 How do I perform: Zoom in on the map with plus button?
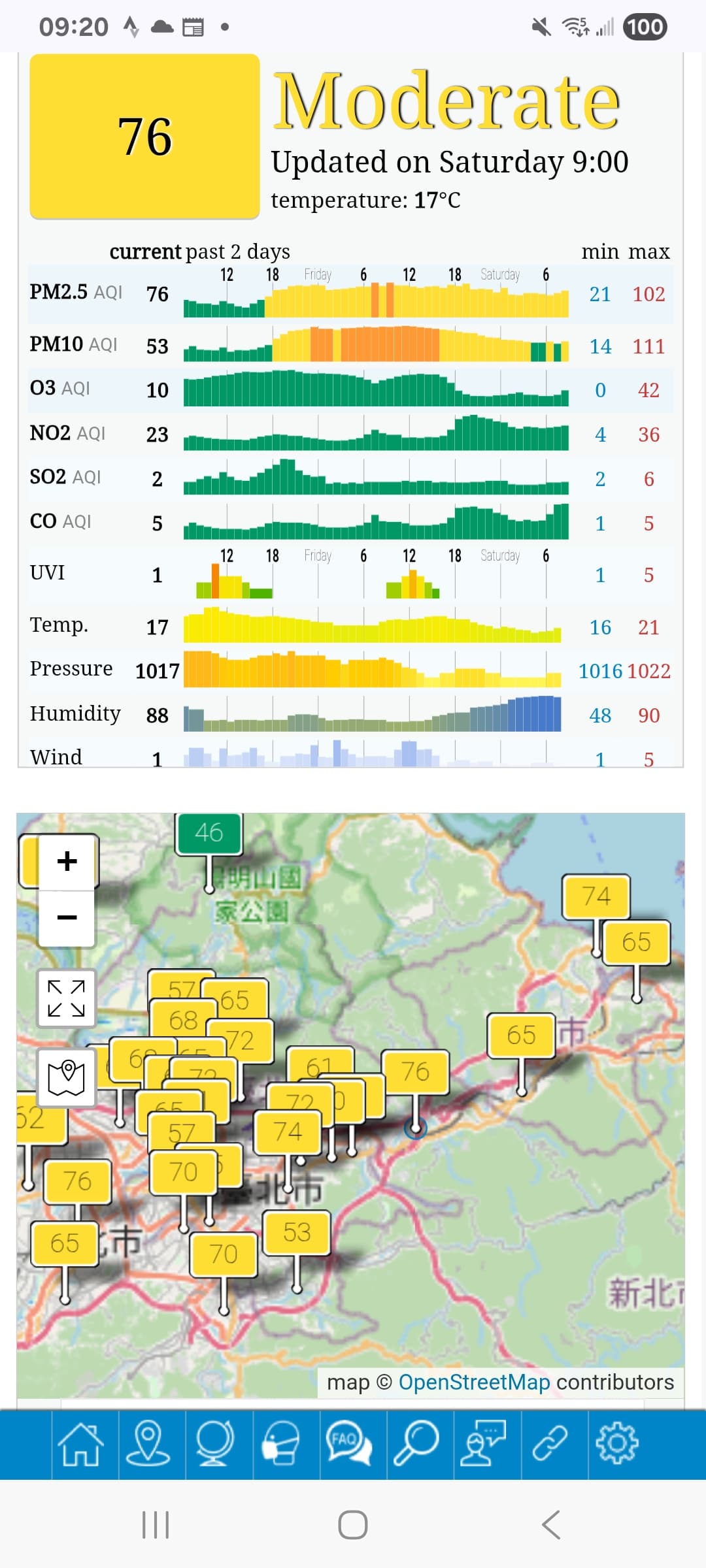pos(67,861)
